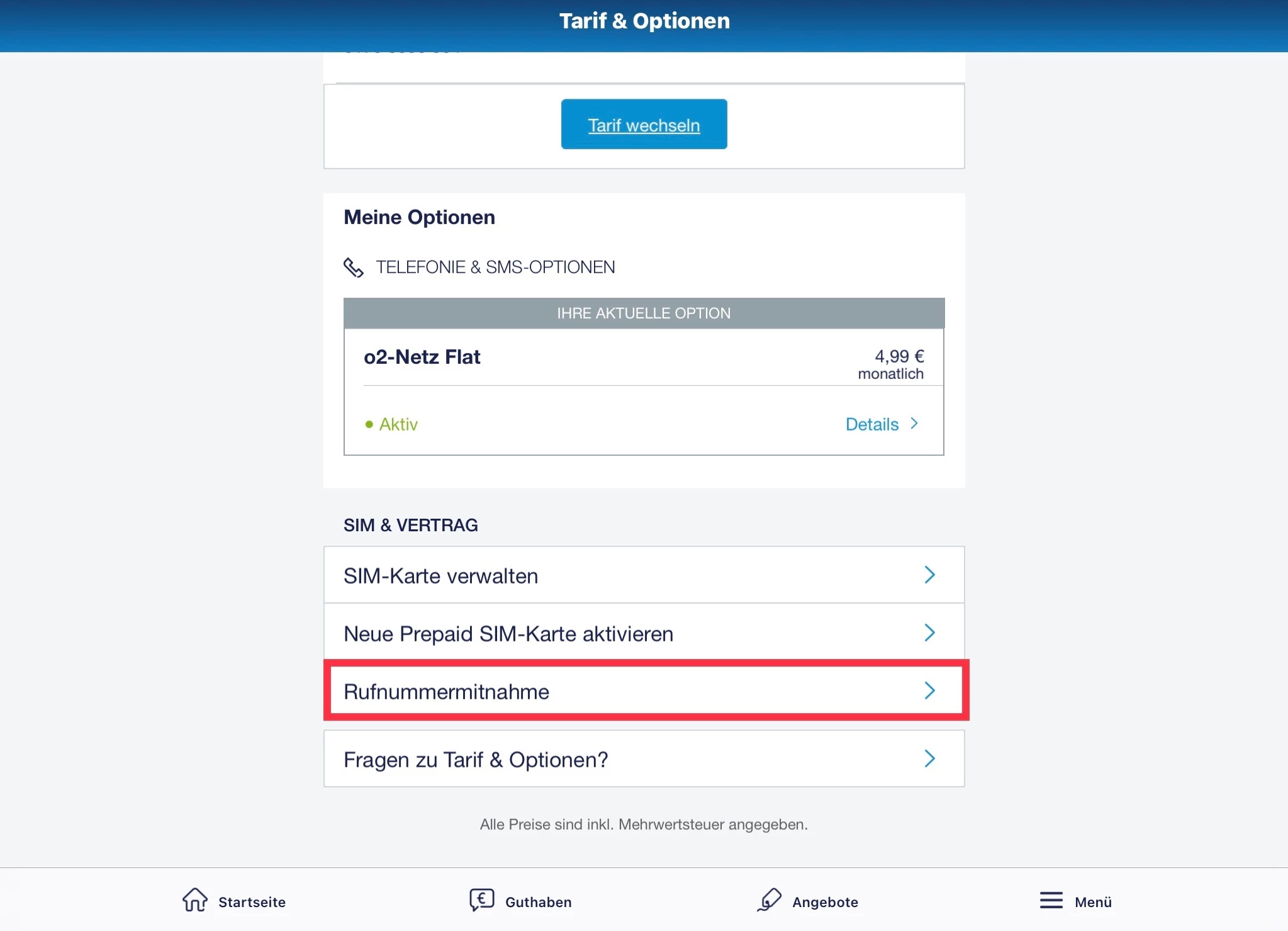Click the Guthaben euro speech icon
The width and height of the screenshot is (1288, 931).
pos(482,900)
